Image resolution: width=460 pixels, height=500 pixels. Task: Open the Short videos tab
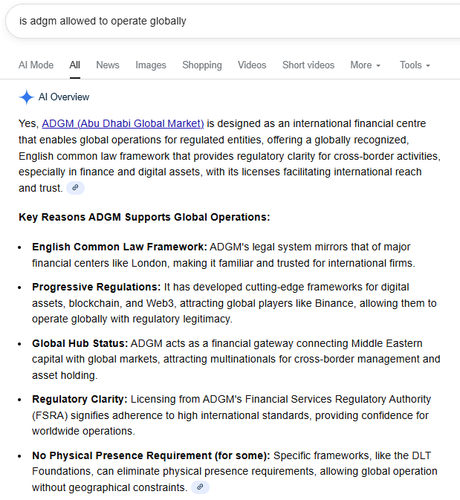308,65
